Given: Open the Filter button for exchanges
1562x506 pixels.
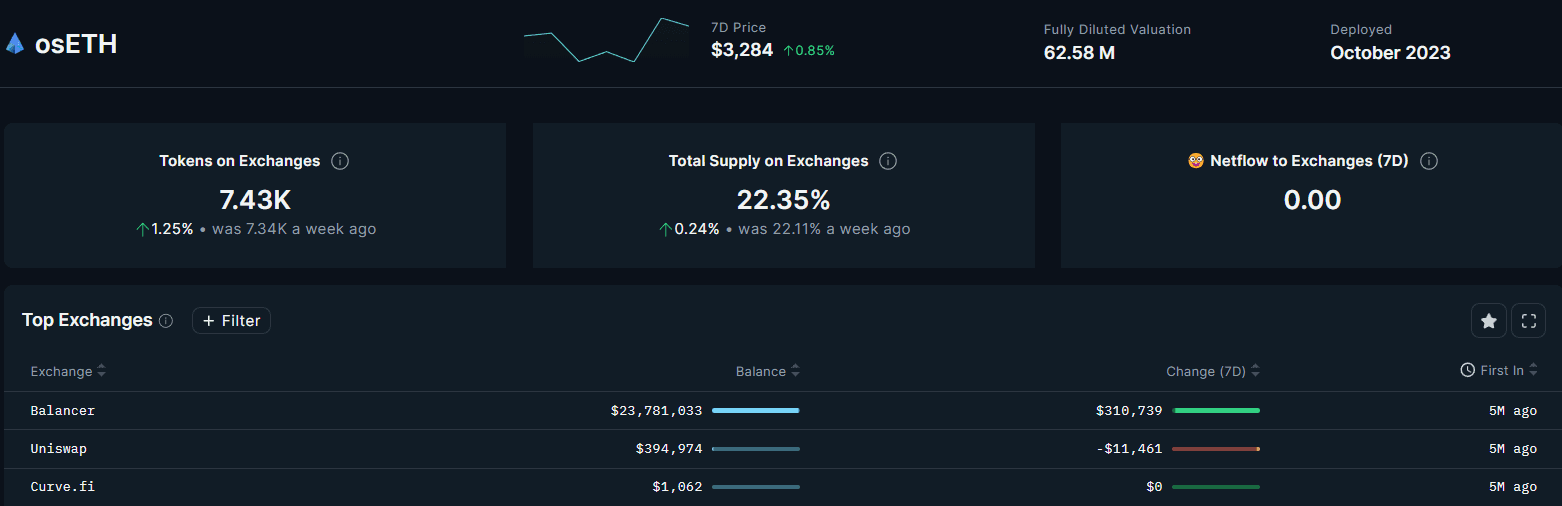Looking at the screenshot, I should tap(231, 321).
